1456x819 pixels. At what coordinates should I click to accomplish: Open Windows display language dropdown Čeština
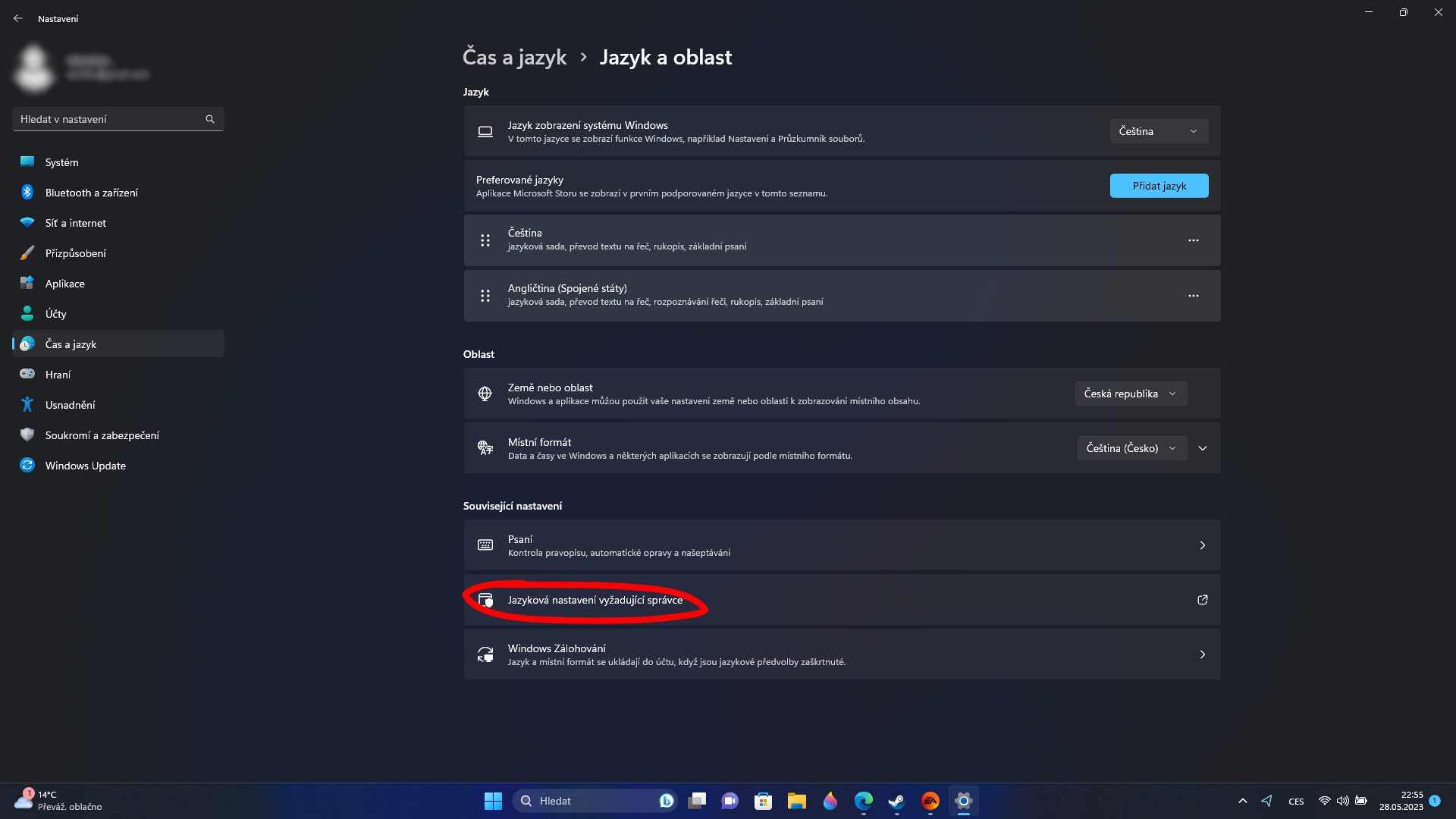click(1159, 131)
